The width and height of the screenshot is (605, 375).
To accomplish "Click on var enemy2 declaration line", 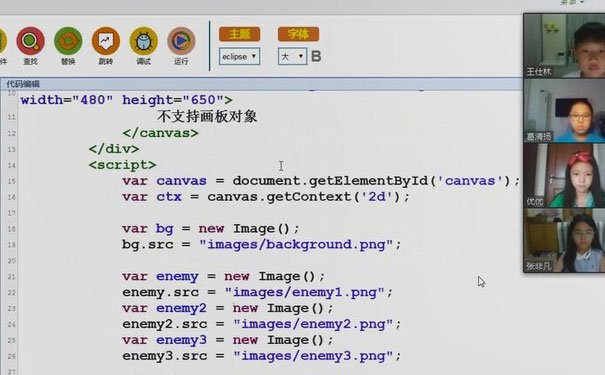I will click(228, 309).
